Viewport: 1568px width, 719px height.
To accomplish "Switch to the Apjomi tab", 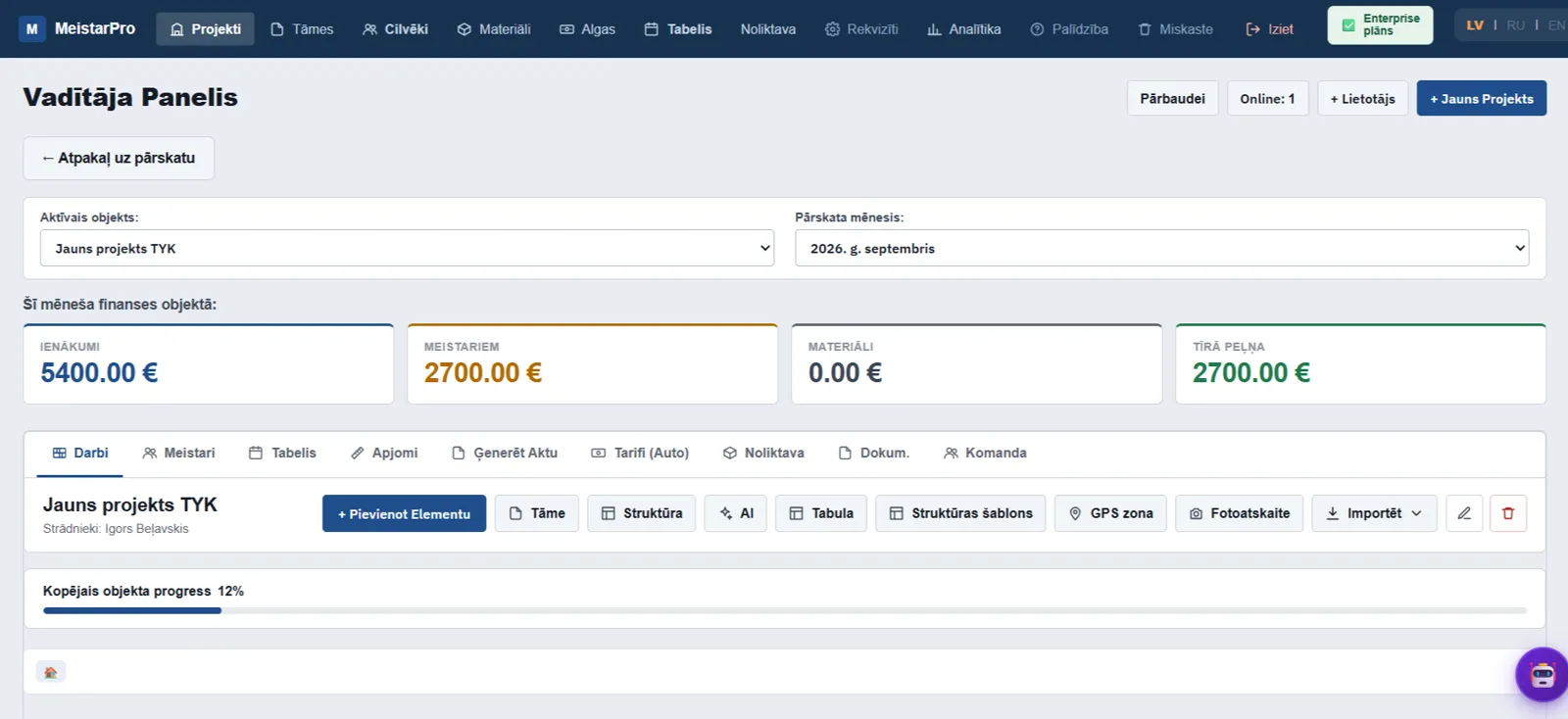I will pos(384,453).
